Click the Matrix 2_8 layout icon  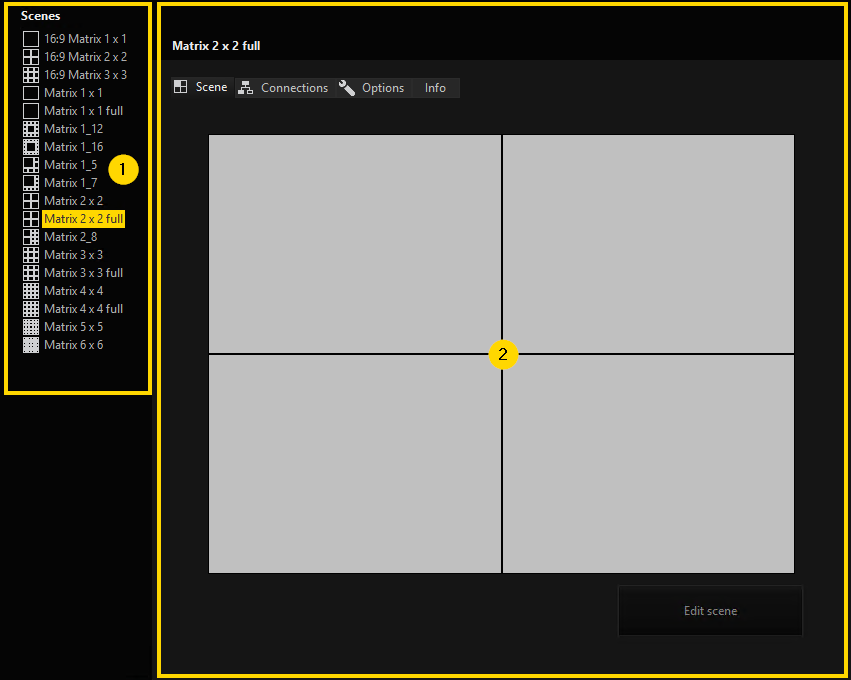(x=31, y=237)
